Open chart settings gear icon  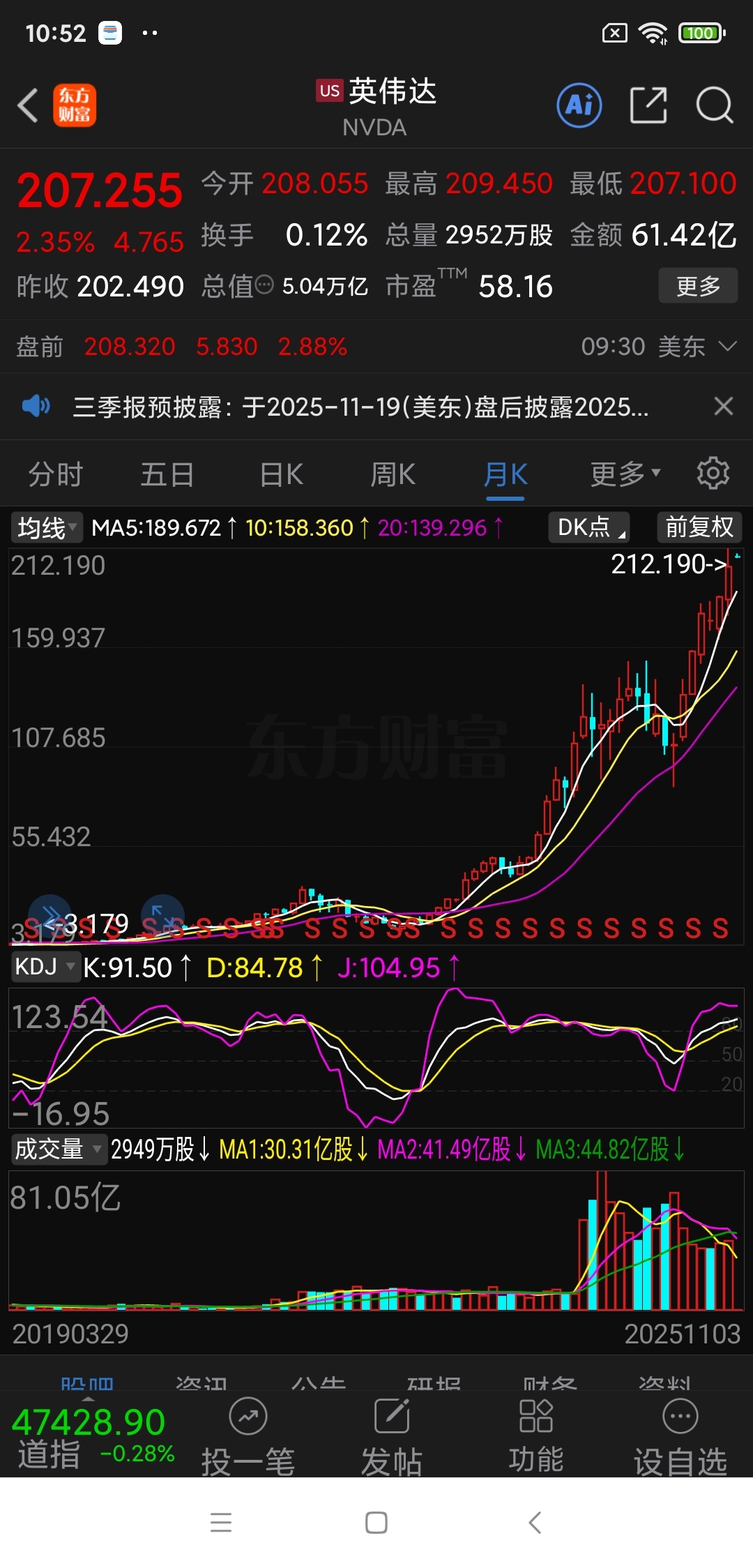[713, 474]
